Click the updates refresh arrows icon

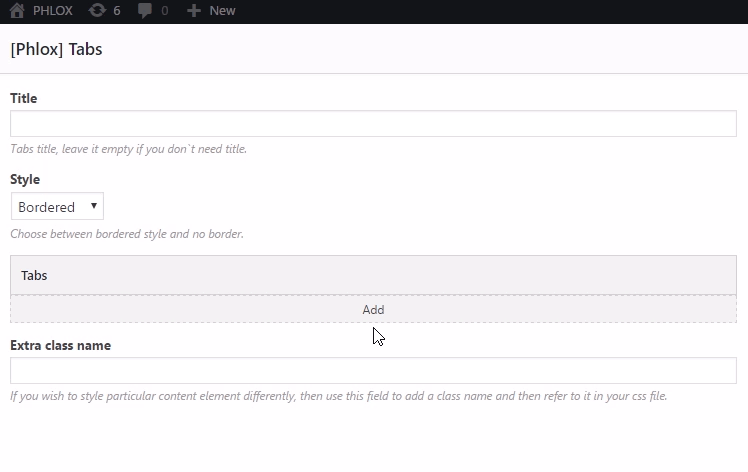[x=97, y=10]
